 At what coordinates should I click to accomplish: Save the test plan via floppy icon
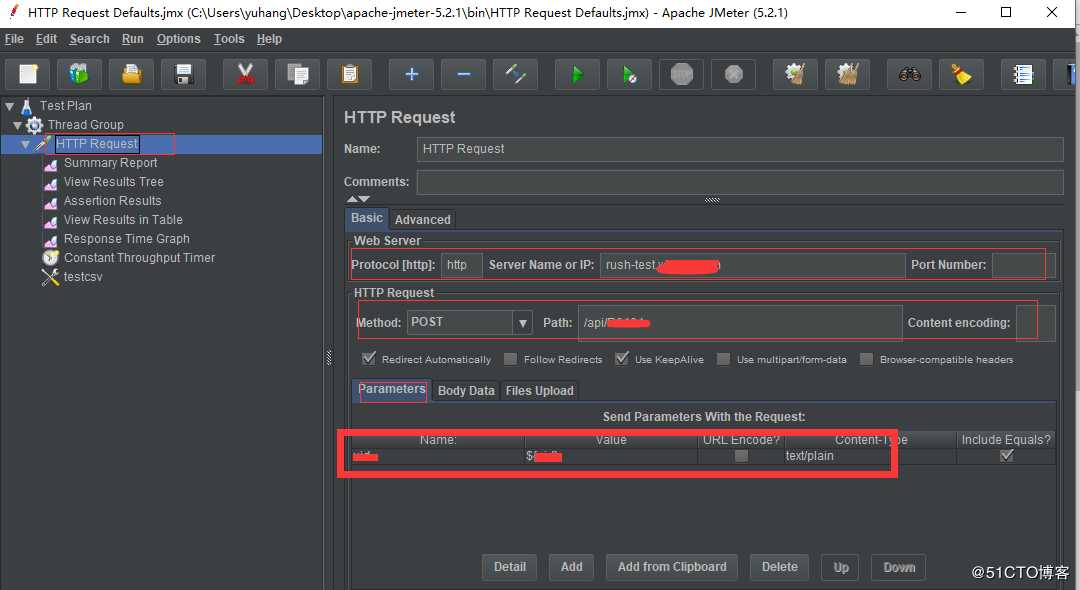click(183, 74)
